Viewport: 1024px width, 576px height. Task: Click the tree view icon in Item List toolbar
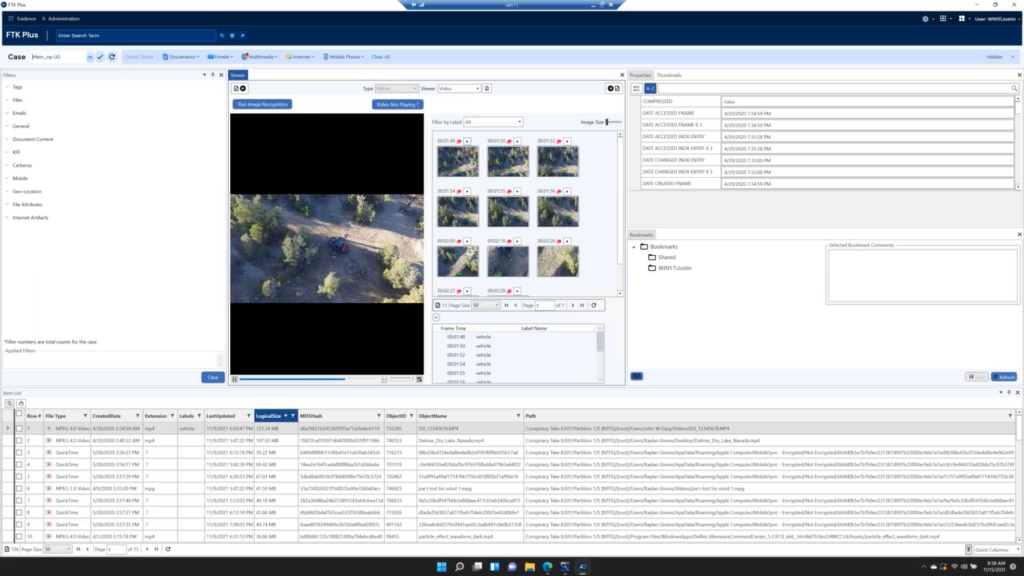(x=9, y=404)
